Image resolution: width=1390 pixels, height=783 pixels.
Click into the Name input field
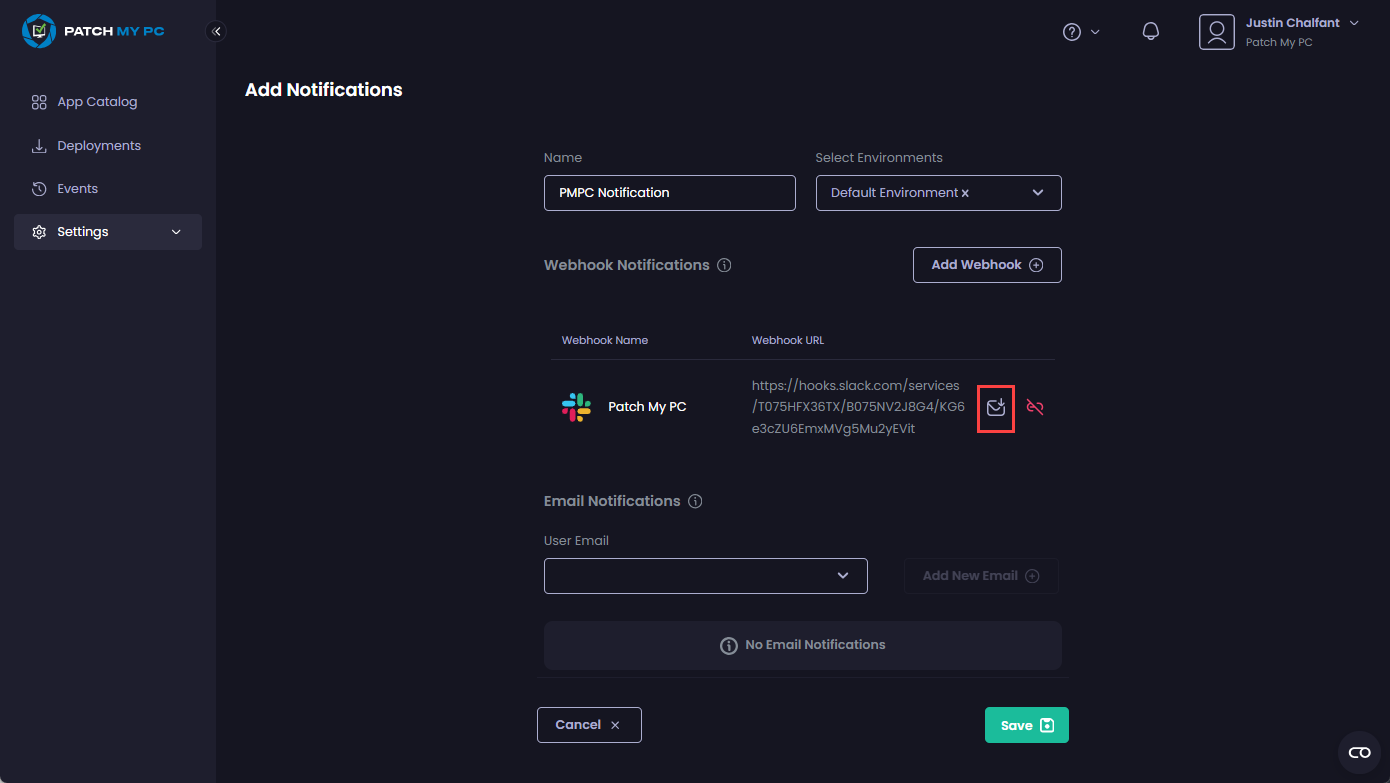pos(669,193)
